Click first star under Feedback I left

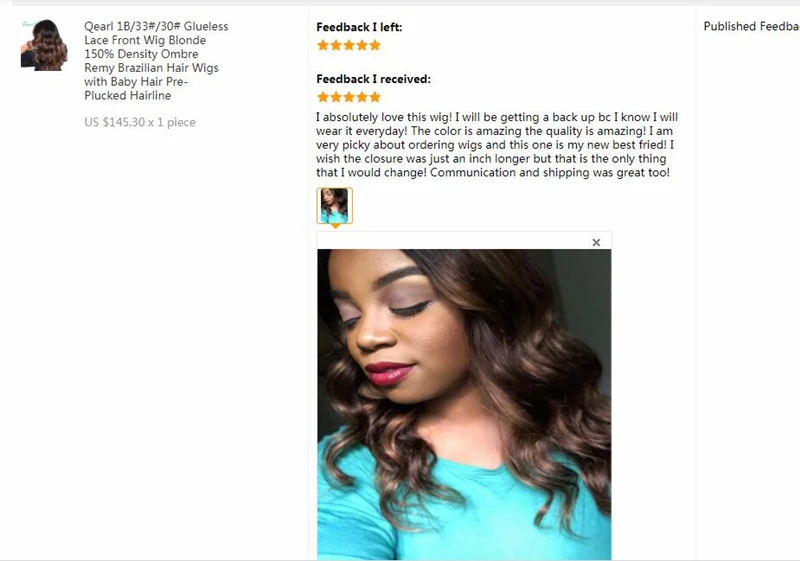tap(323, 45)
